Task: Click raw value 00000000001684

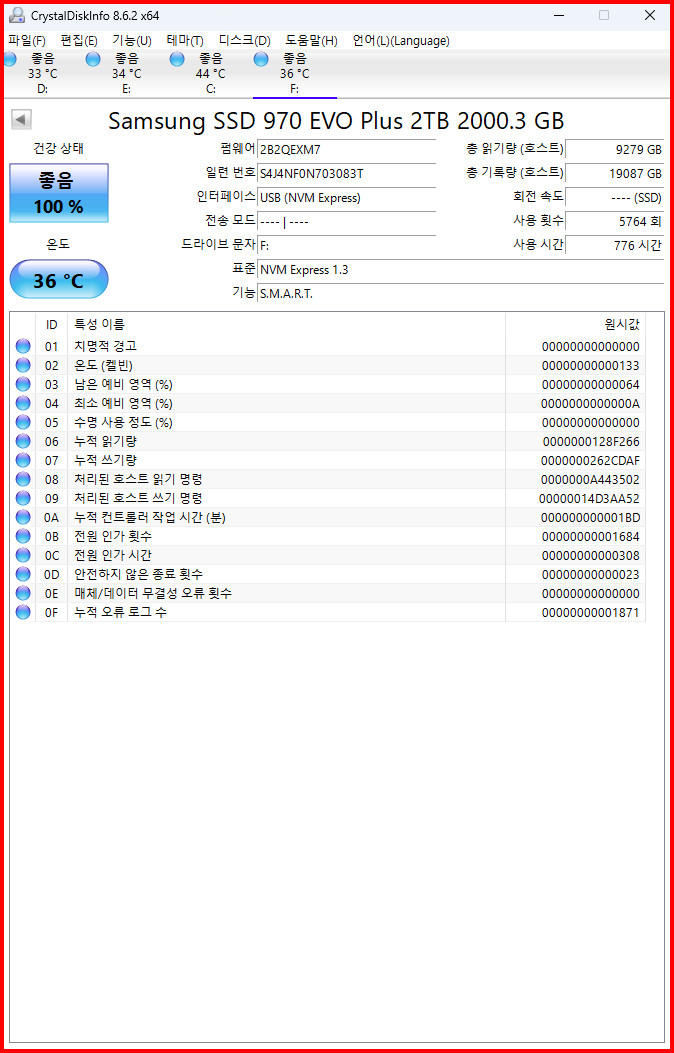Action: 590,537
